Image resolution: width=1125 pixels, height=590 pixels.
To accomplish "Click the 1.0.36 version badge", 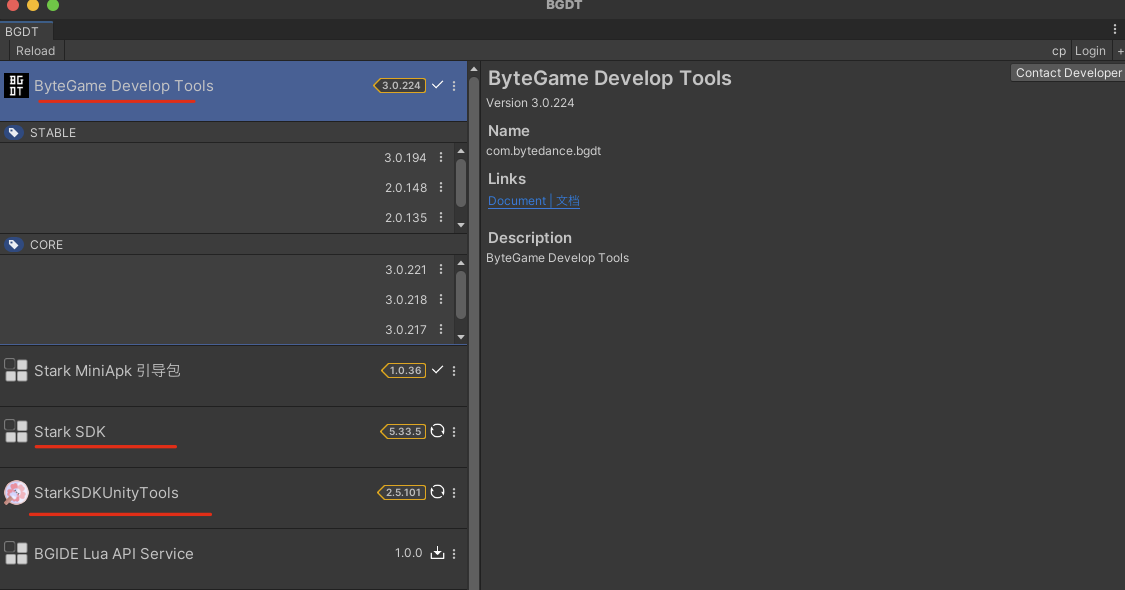I will click(x=403, y=370).
